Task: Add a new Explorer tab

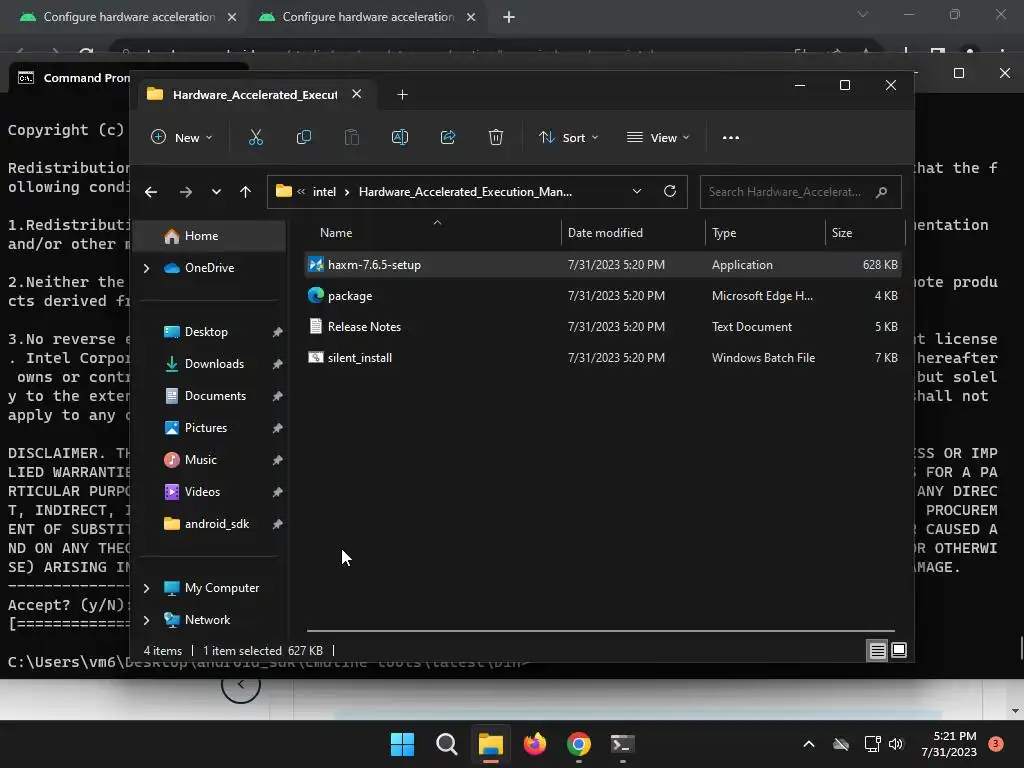Action: coord(402,95)
